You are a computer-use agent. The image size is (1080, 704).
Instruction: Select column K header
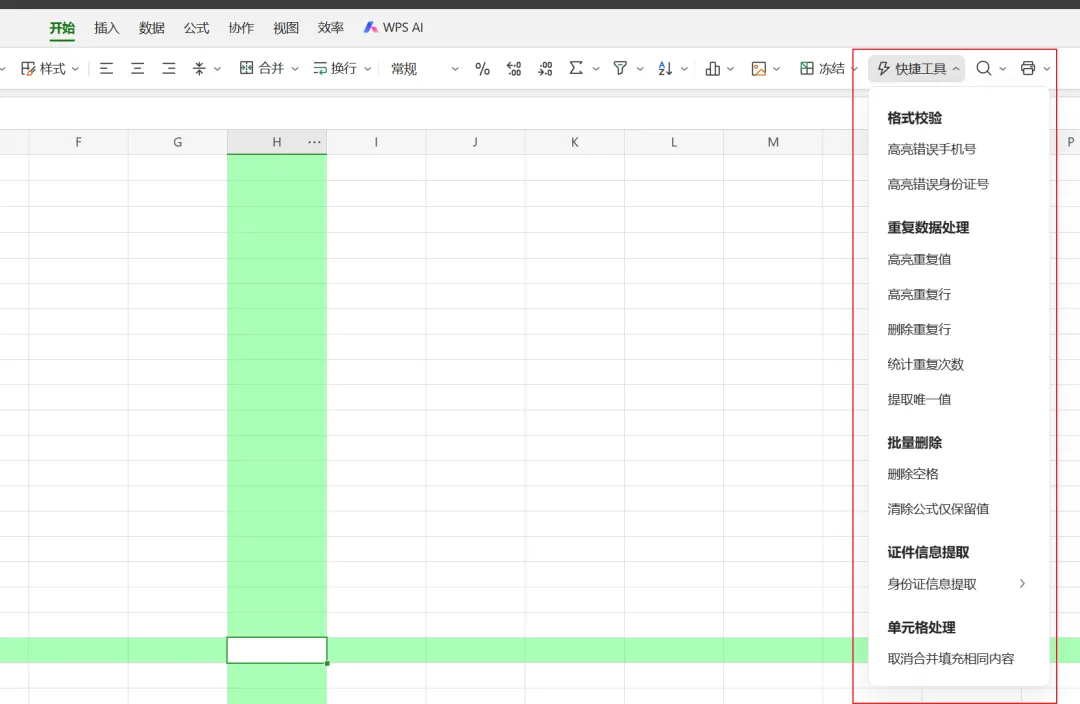click(574, 142)
